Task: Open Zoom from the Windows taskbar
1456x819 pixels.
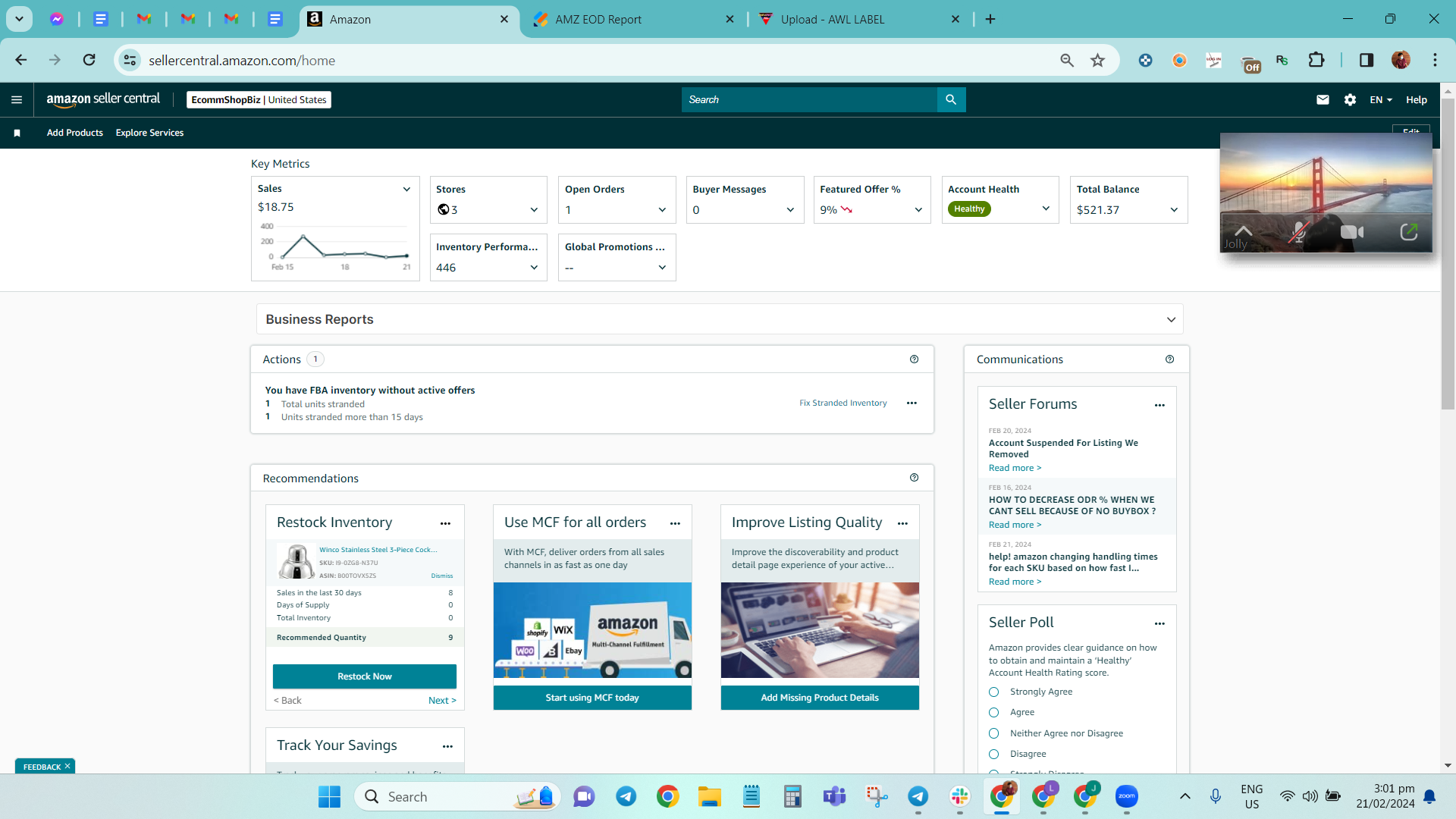Action: [x=1127, y=796]
